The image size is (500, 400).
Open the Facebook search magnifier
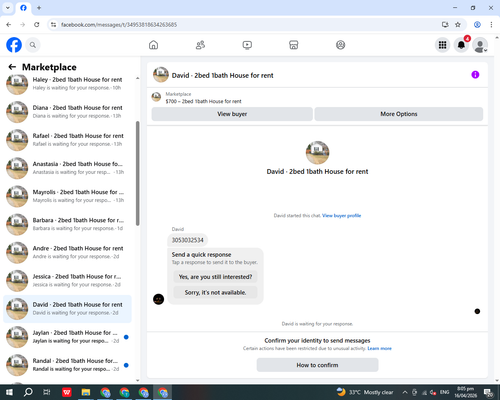(x=33, y=45)
